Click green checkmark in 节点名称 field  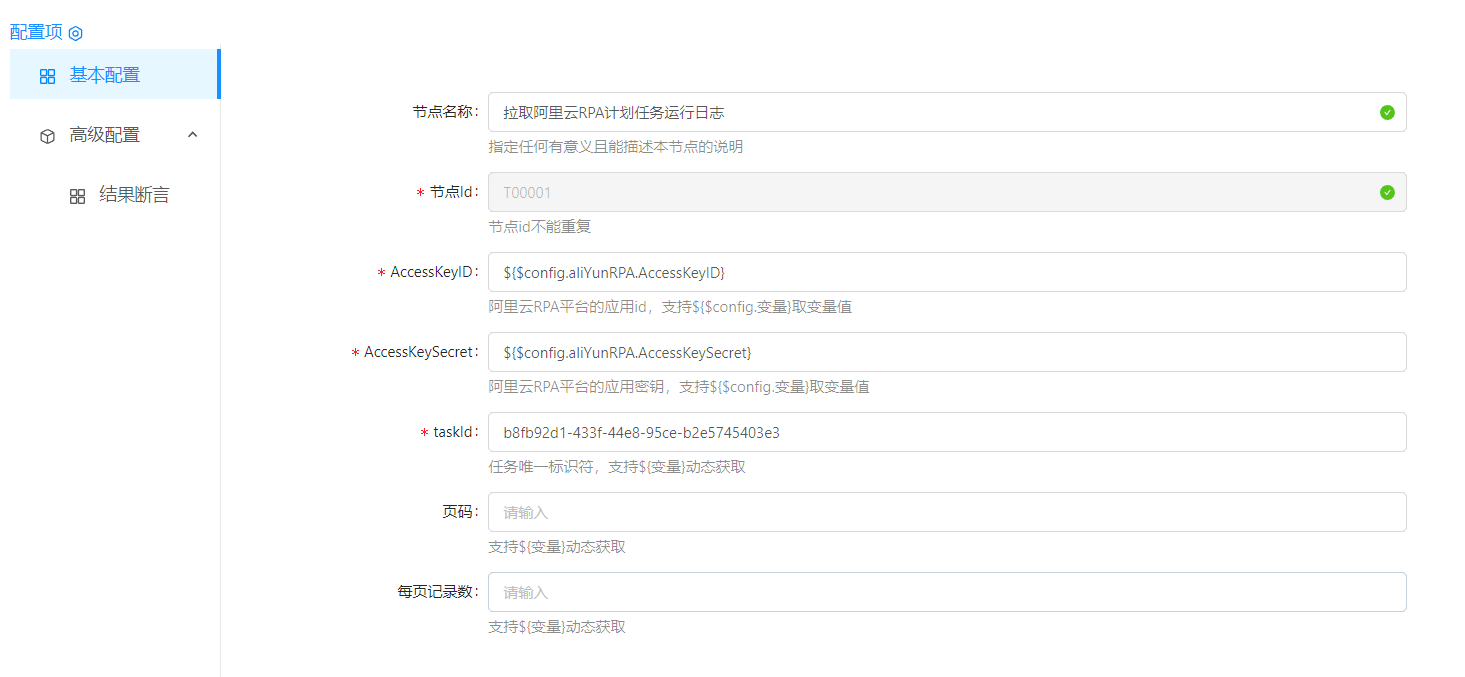(1386, 112)
